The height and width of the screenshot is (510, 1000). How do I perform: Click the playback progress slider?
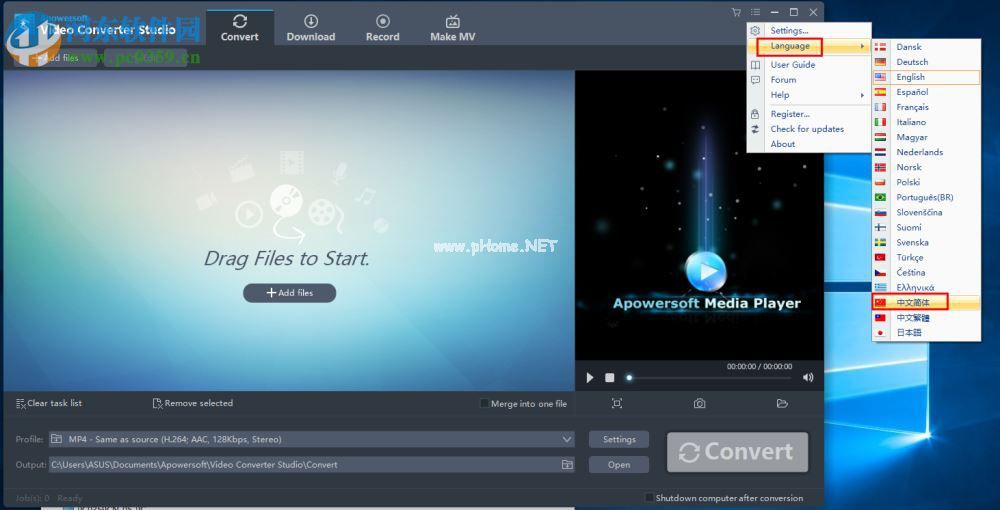710,378
